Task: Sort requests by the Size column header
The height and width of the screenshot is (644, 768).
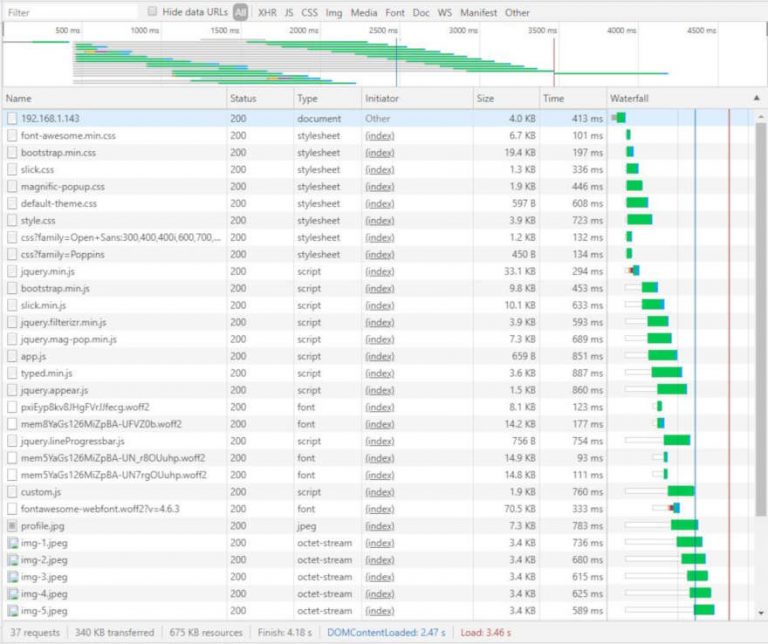Action: (485, 98)
